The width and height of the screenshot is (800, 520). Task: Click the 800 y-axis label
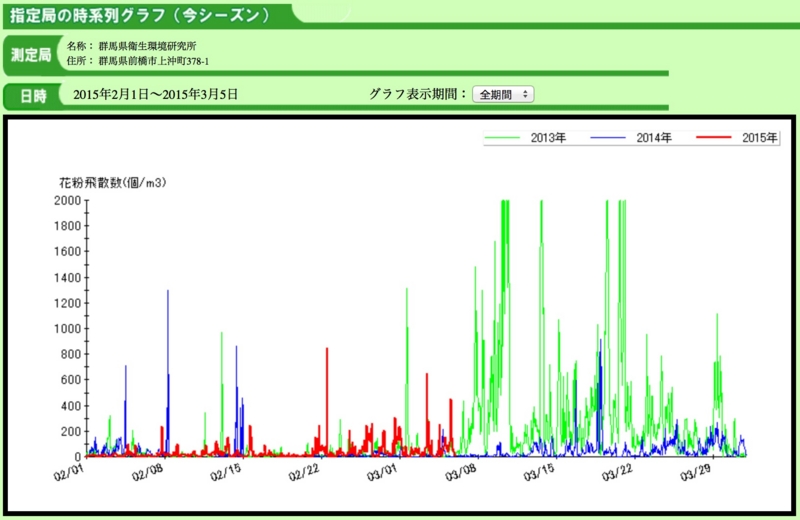[x=71, y=354]
